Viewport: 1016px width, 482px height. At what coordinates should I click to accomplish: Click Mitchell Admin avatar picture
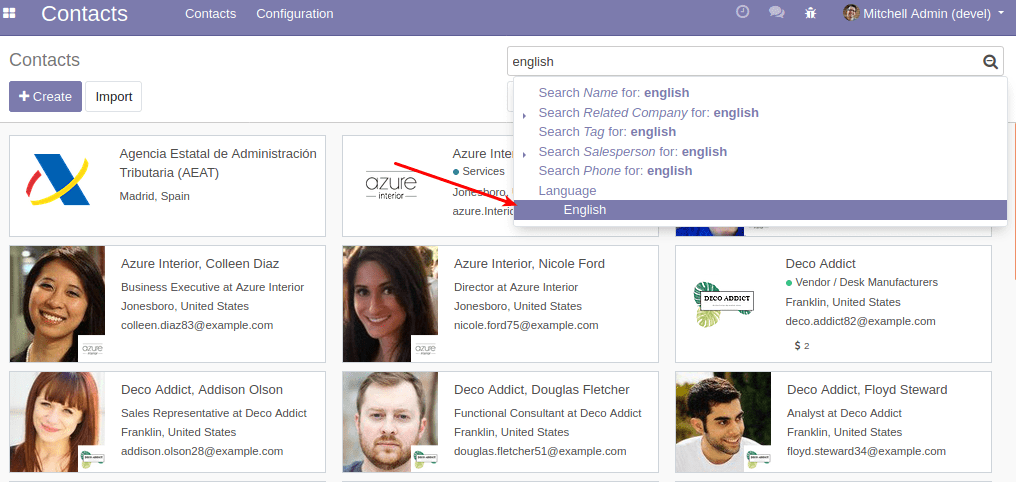click(x=851, y=13)
